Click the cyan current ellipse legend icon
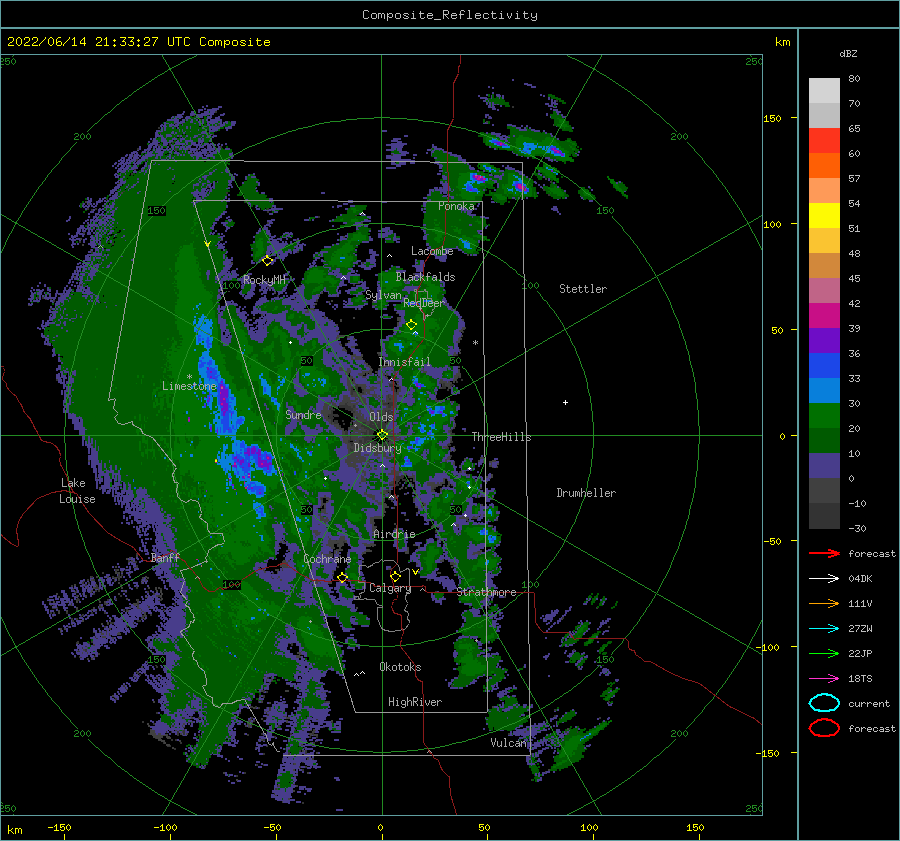 tap(824, 703)
